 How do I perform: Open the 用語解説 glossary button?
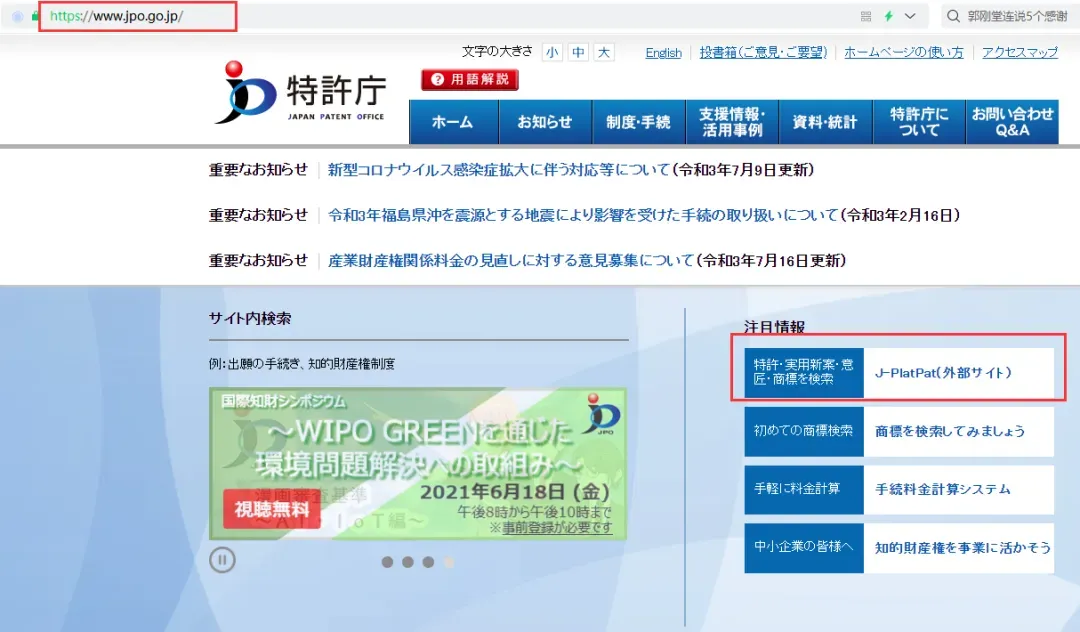470,80
